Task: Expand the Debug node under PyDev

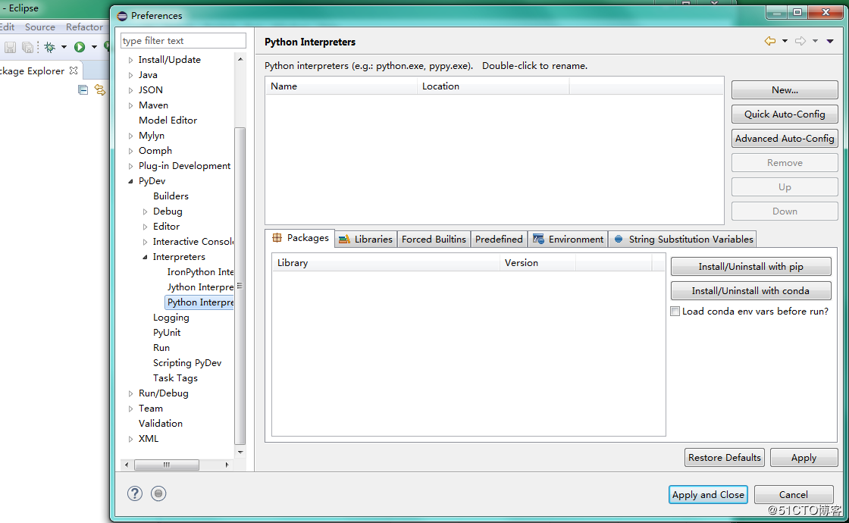Action: pyautogui.click(x=145, y=212)
